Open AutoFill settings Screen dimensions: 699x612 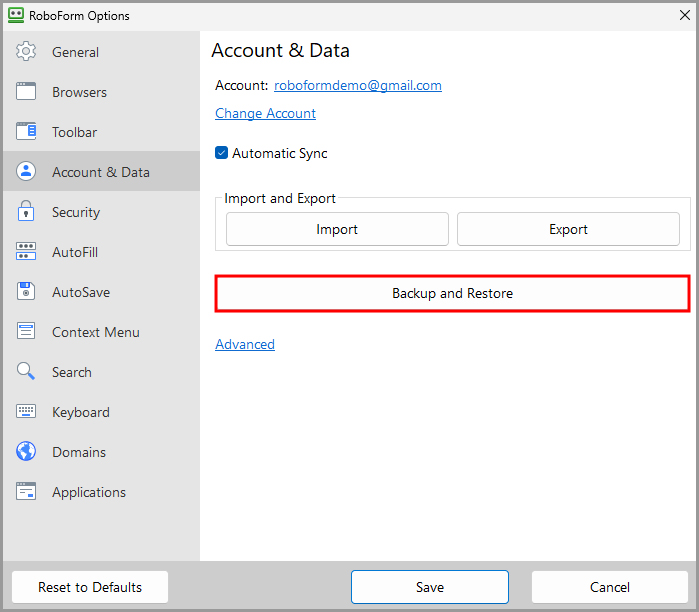click(101, 252)
